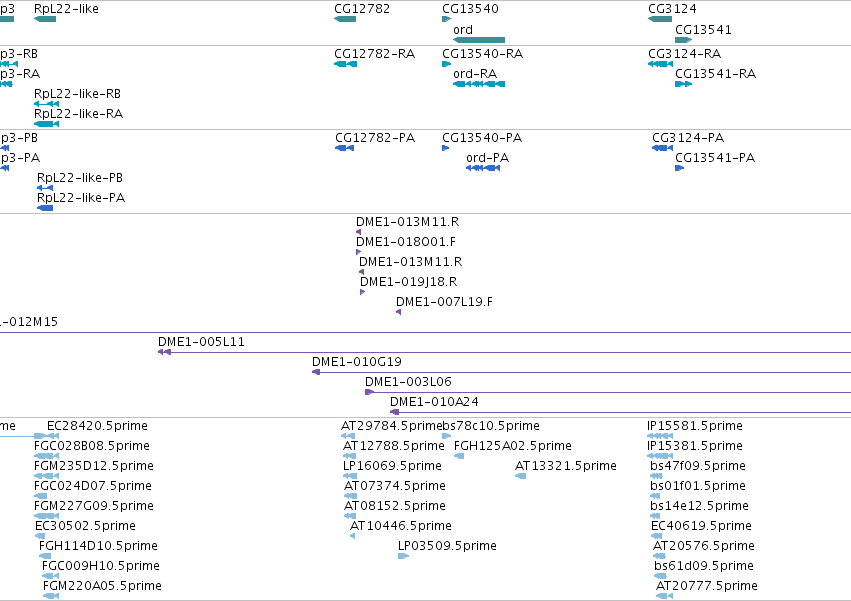Select the LP16069.5prime EST label
This screenshot has width=851, height=601.
pos(392,466)
